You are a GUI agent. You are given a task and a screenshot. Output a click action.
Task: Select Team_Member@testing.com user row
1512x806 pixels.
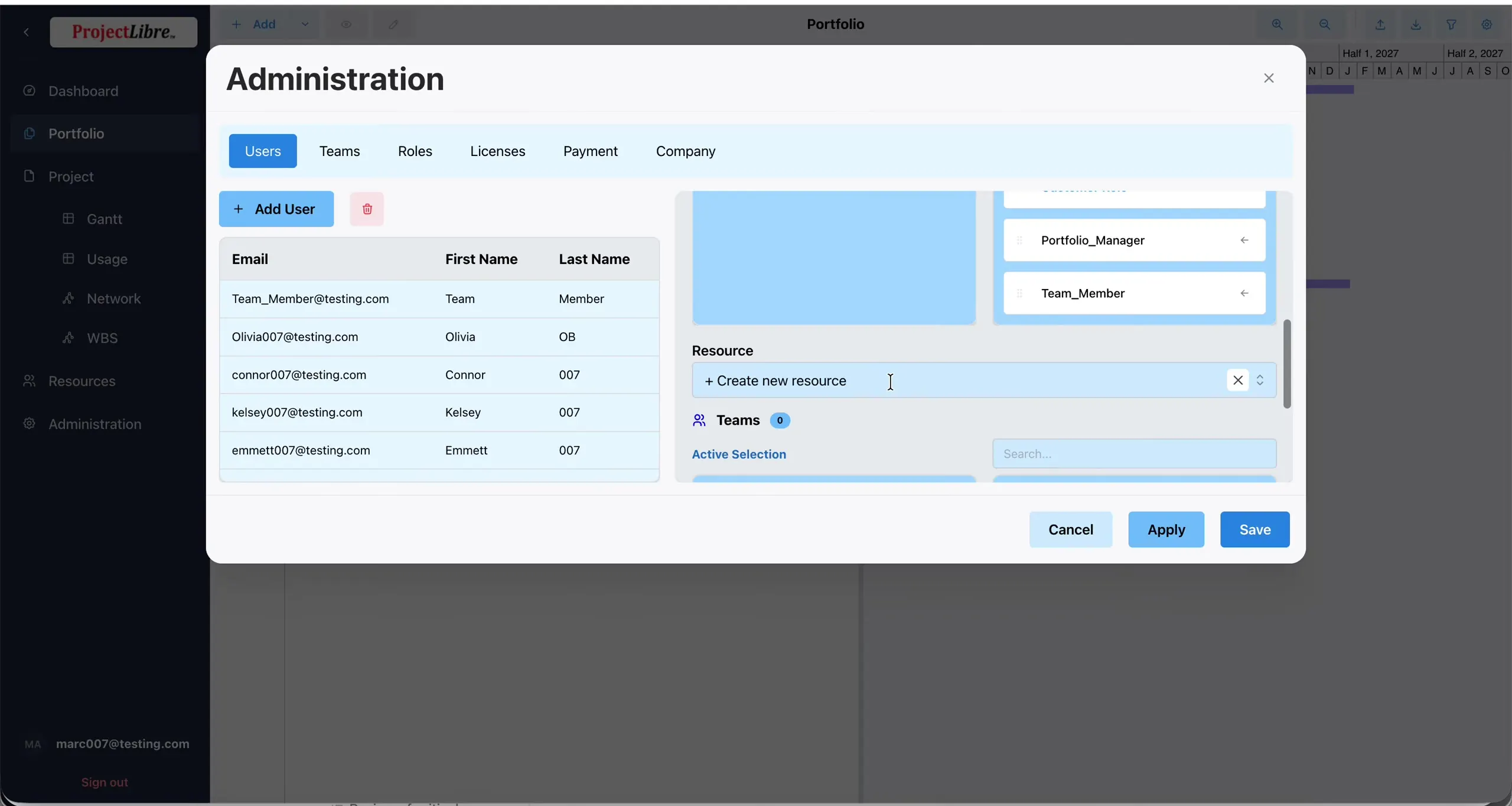click(439, 299)
